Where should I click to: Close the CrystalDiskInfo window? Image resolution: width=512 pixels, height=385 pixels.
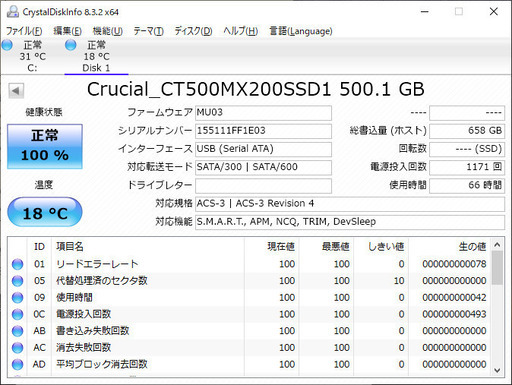coord(494,12)
